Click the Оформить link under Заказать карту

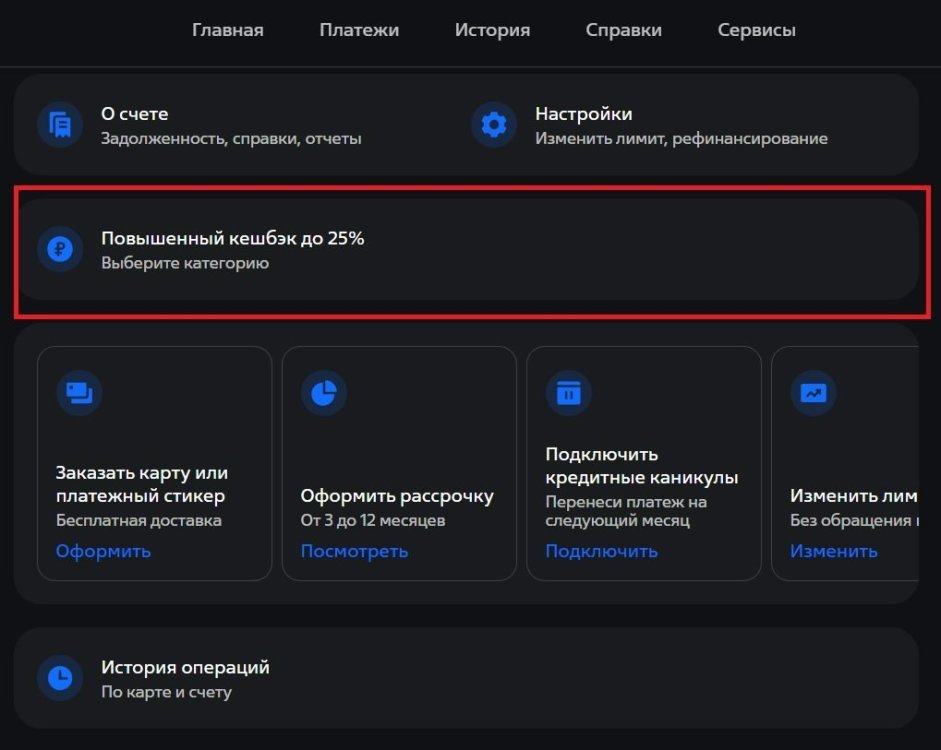[103, 550]
